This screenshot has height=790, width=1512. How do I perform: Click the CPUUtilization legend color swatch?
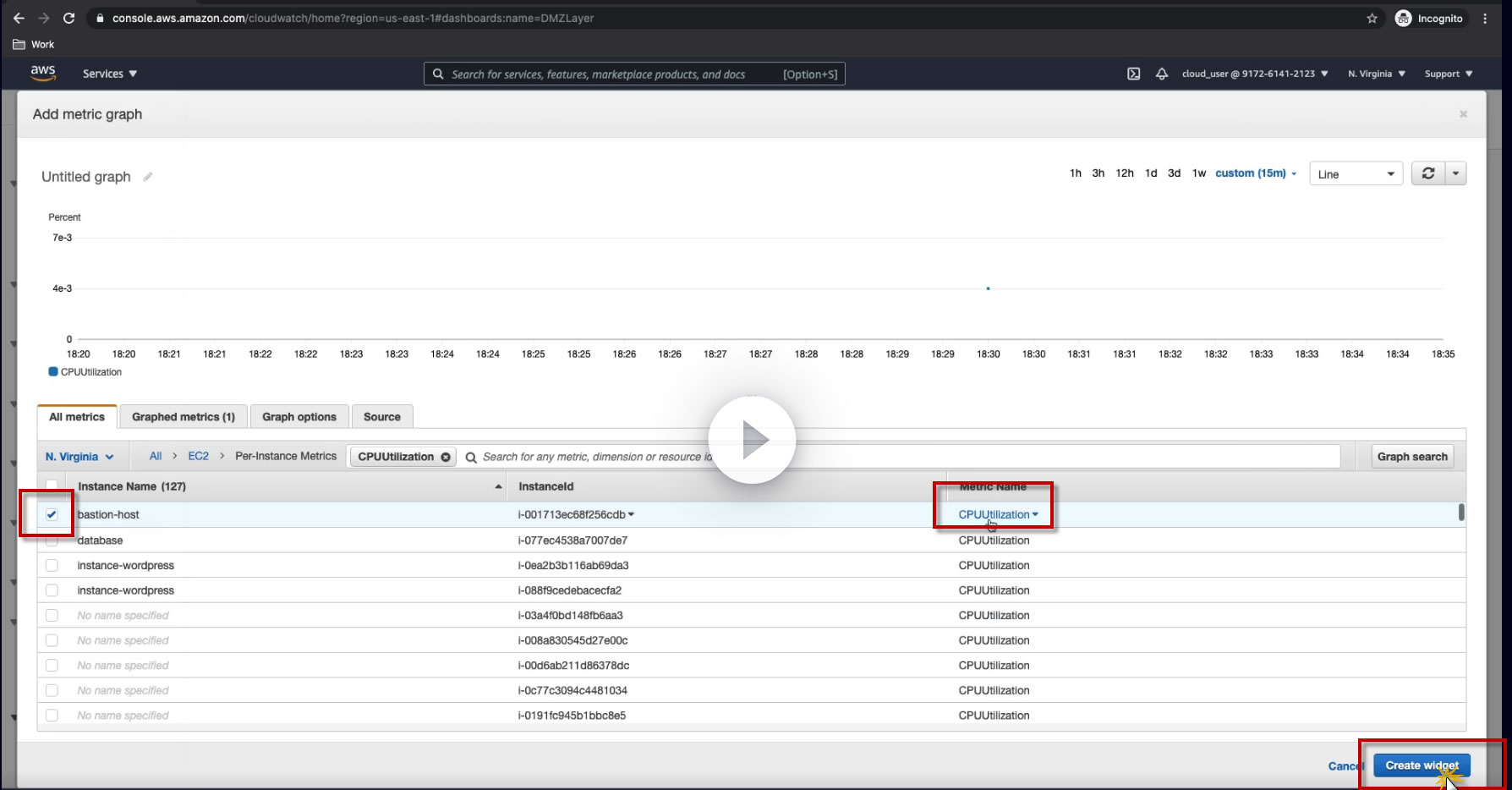53,372
